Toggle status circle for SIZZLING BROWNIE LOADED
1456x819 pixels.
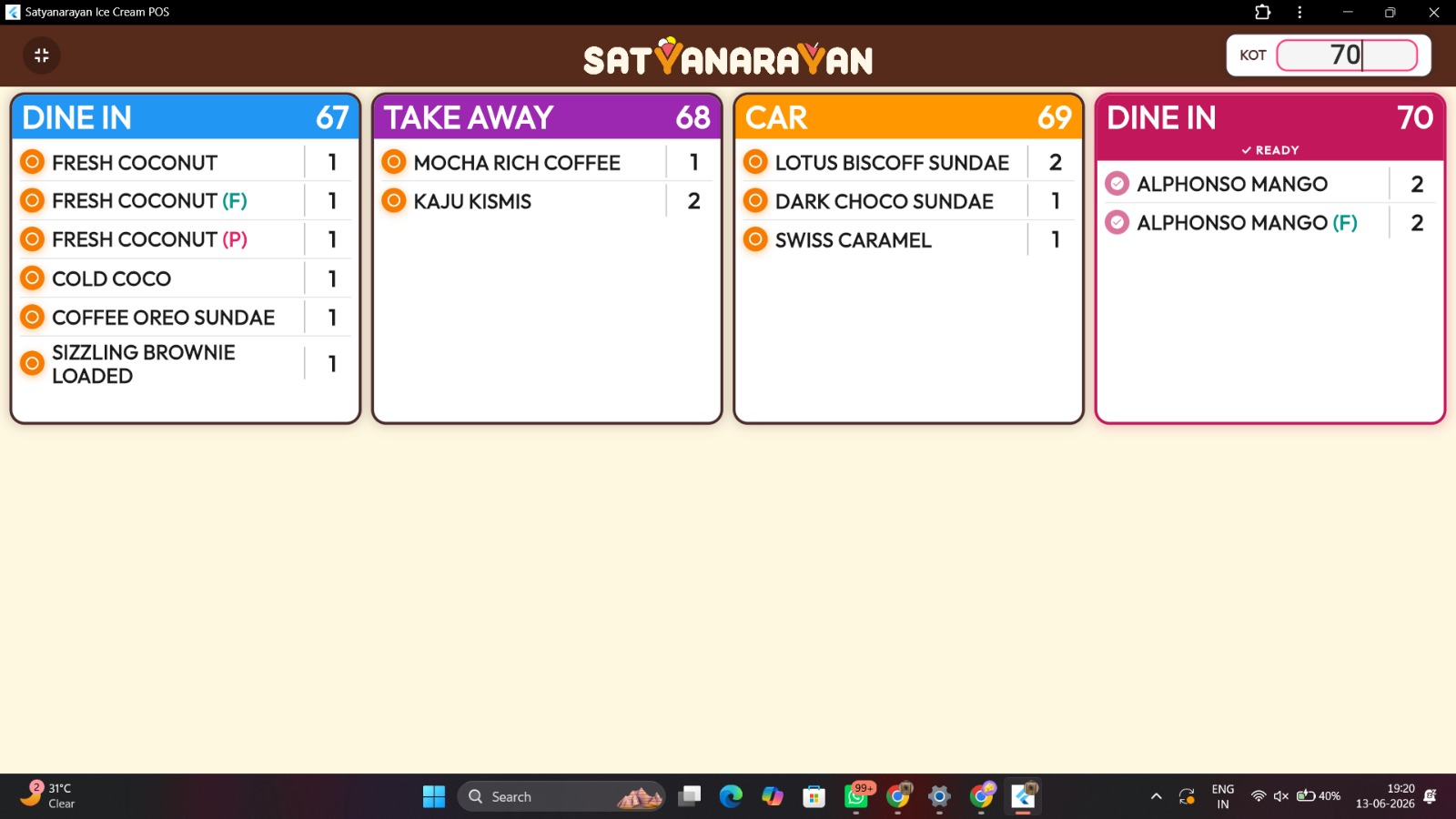point(33,363)
